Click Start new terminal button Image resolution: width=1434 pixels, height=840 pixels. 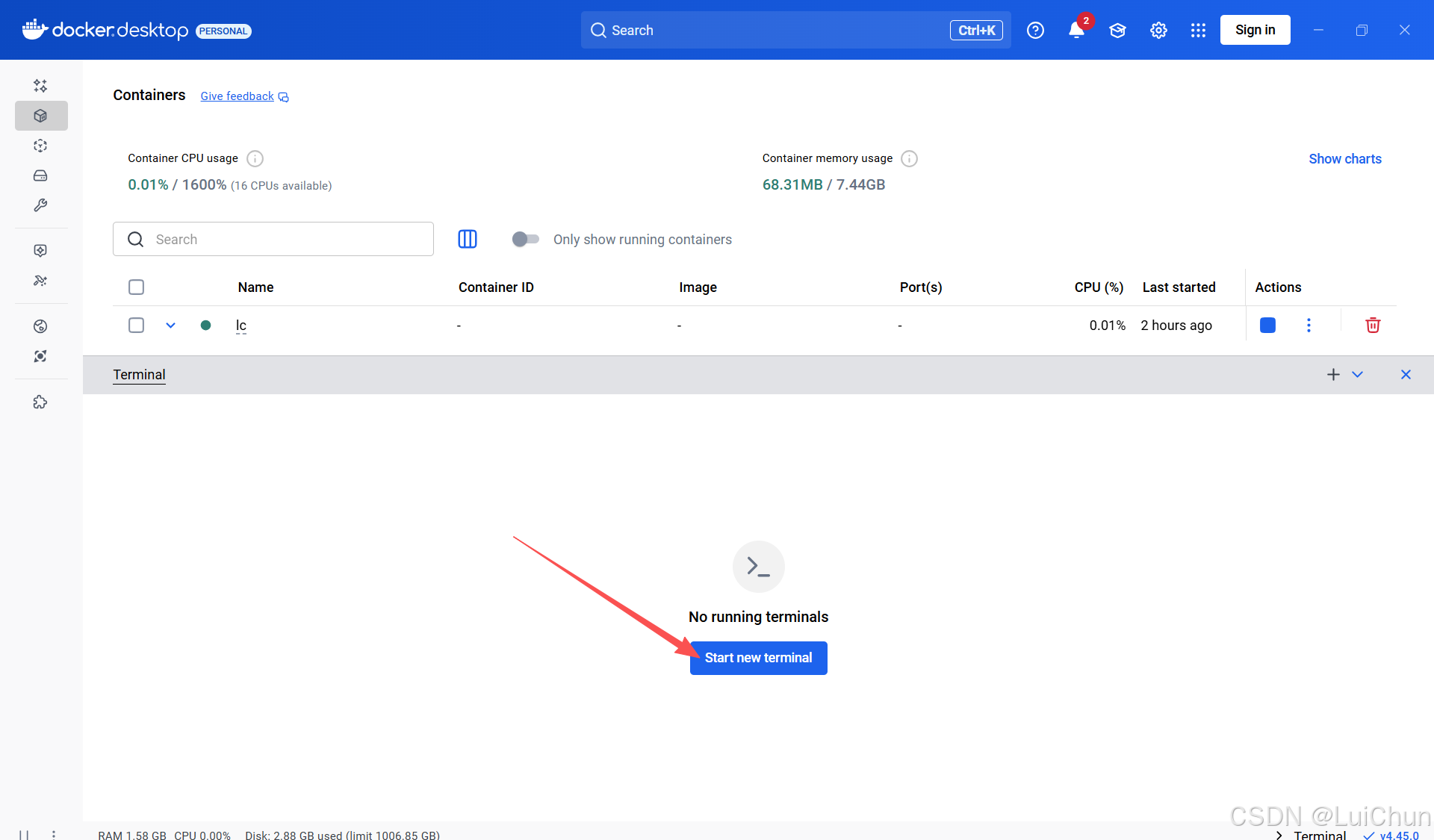(x=758, y=658)
